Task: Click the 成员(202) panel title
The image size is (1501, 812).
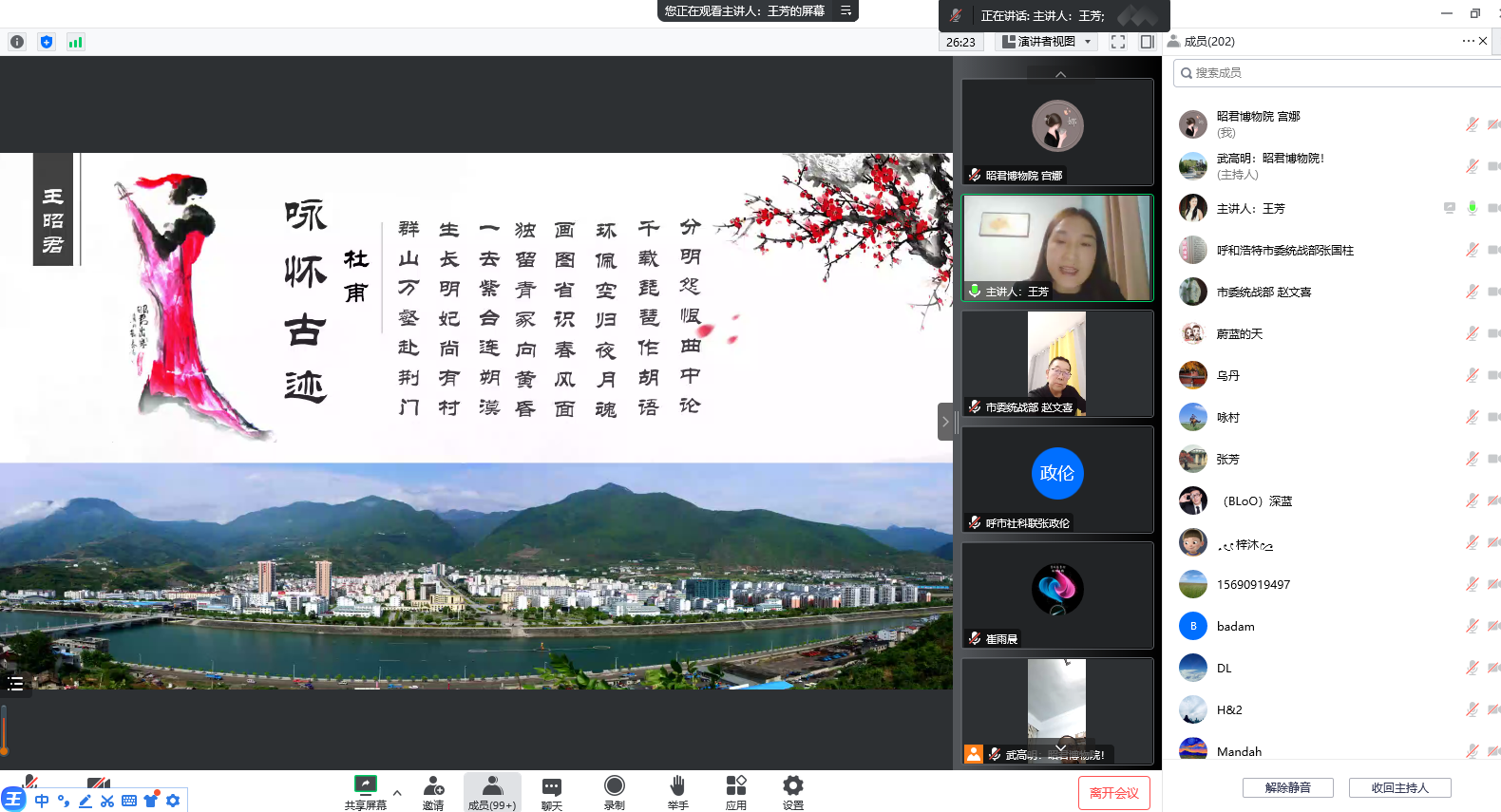Action: tap(1208, 42)
